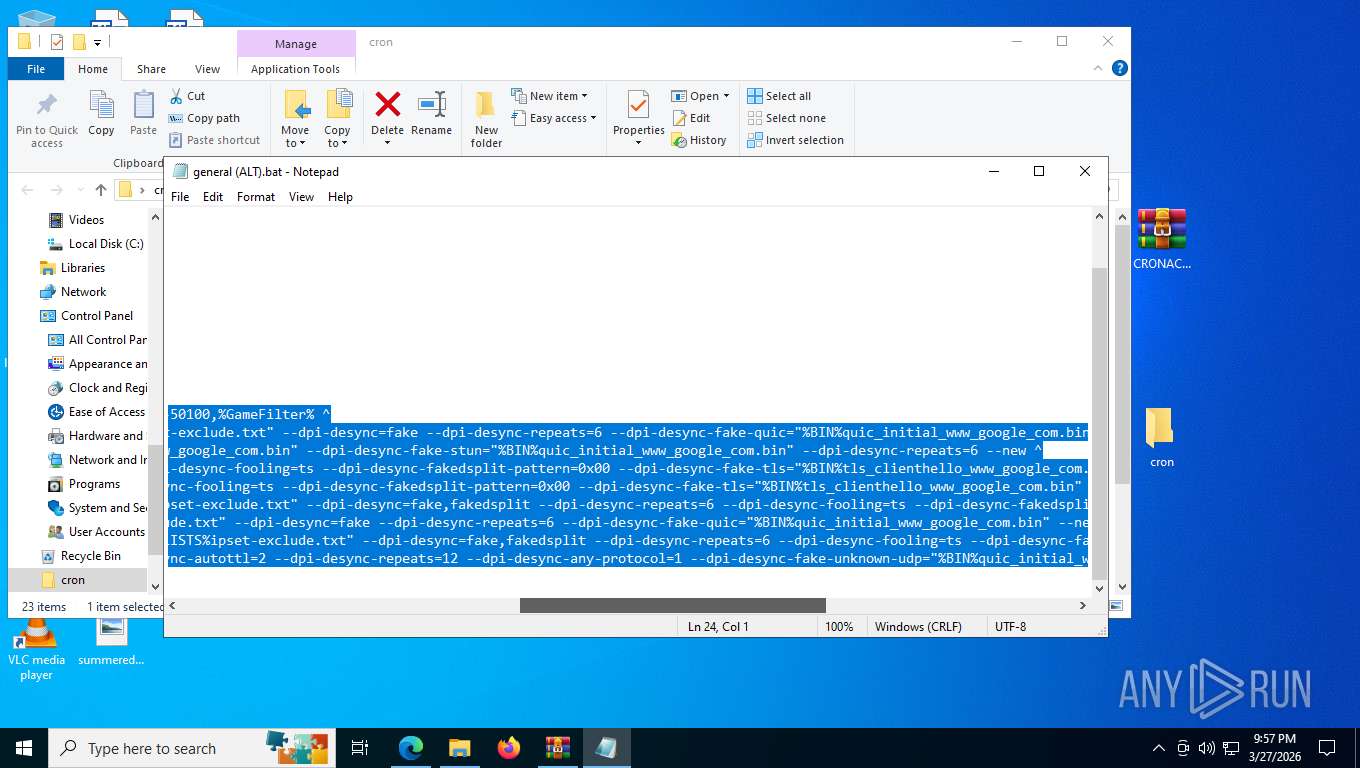The image size is (1360, 768).
Task: Click Pin to Quick access icon
Action: pos(46,104)
